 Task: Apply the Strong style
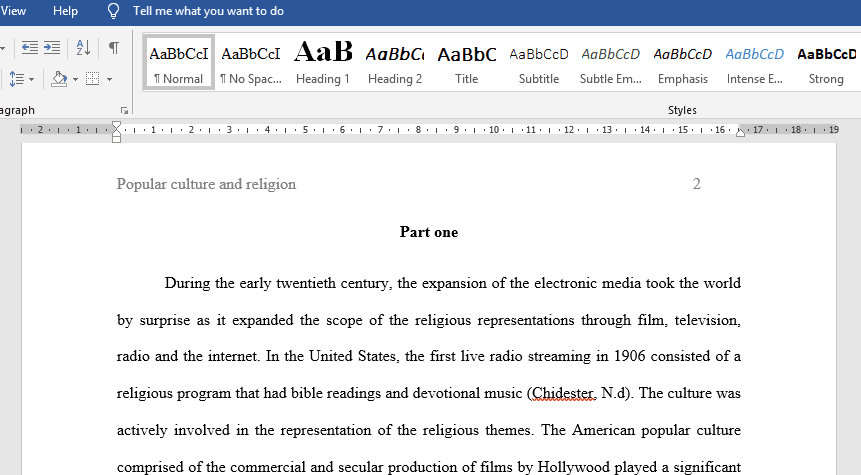click(826, 63)
